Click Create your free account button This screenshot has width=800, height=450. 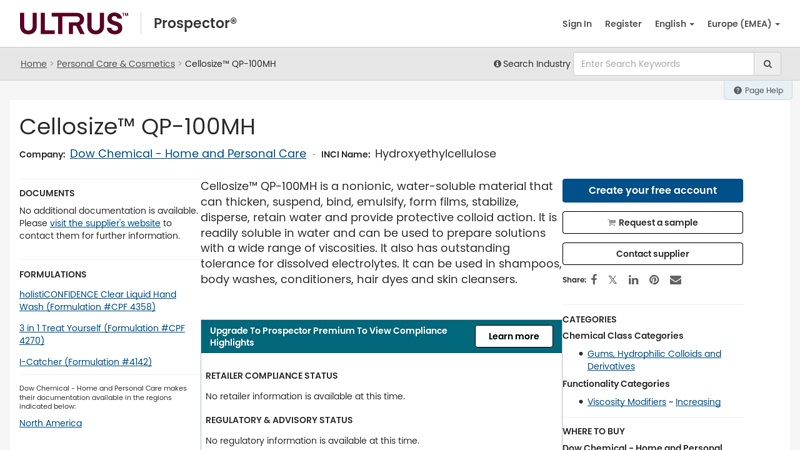pyautogui.click(x=652, y=190)
